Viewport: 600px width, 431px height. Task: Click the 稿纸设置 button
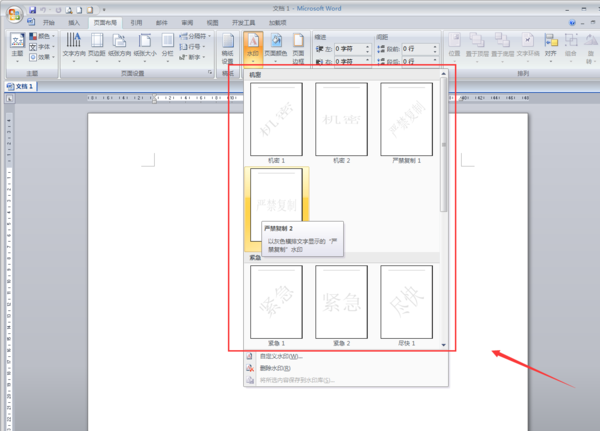[228, 49]
